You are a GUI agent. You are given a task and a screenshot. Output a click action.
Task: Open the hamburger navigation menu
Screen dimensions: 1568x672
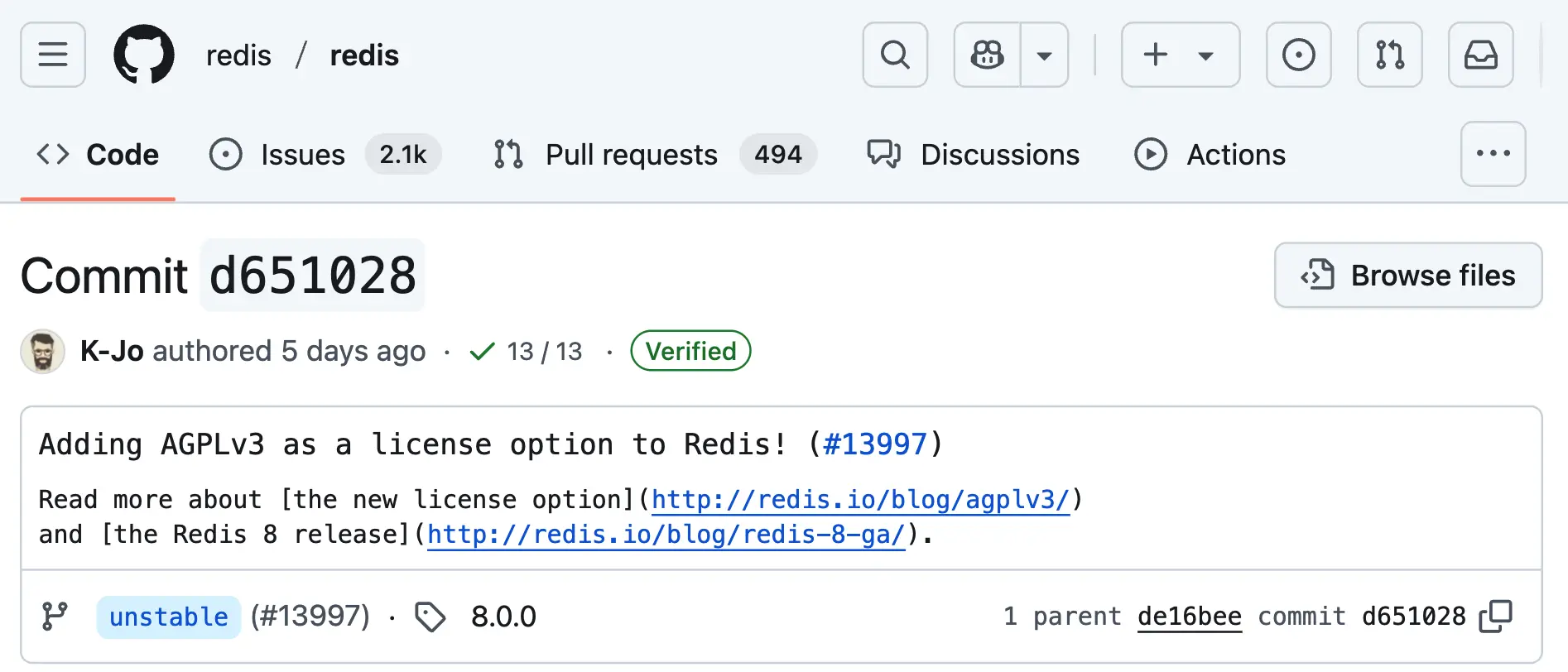tap(53, 55)
